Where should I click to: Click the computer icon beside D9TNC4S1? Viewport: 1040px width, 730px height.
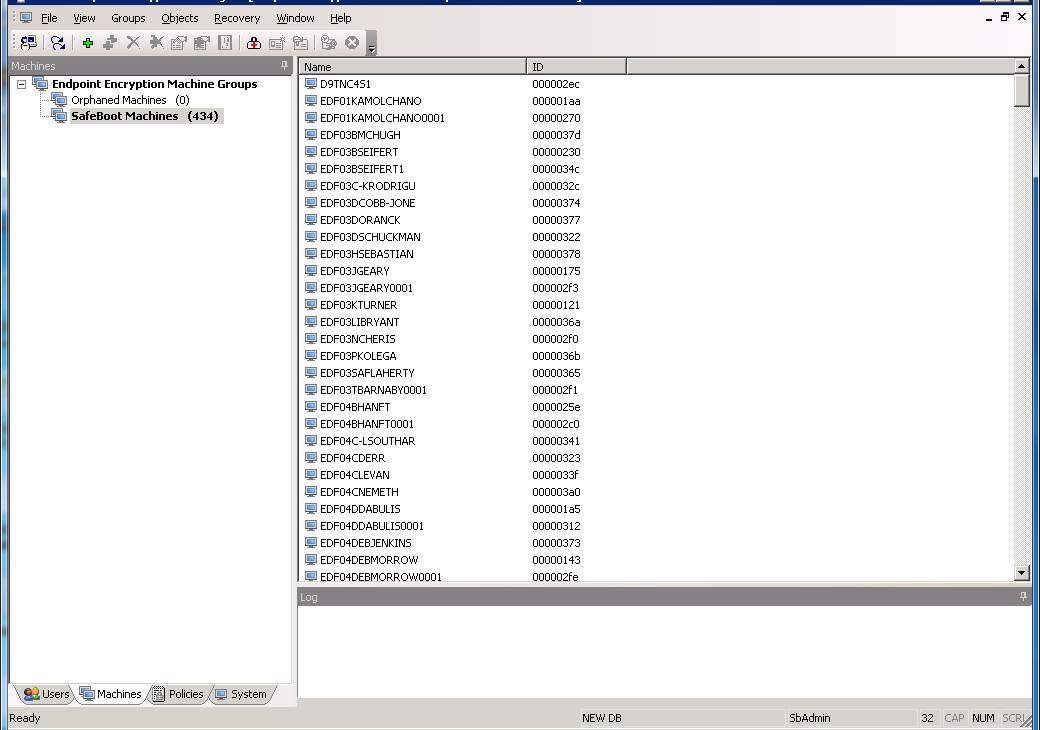click(x=311, y=84)
